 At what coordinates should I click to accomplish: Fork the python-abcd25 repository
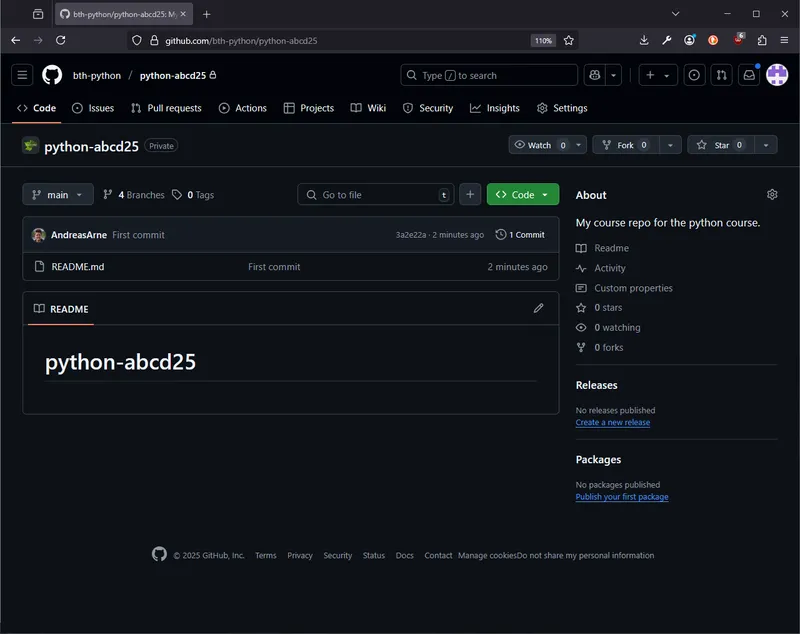tap(626, 145)
